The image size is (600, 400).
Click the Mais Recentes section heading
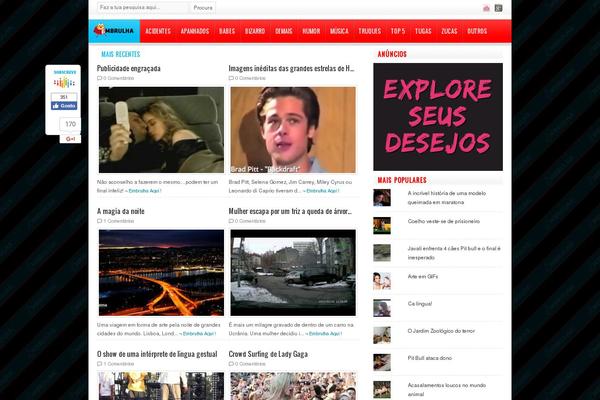[121, 54]
